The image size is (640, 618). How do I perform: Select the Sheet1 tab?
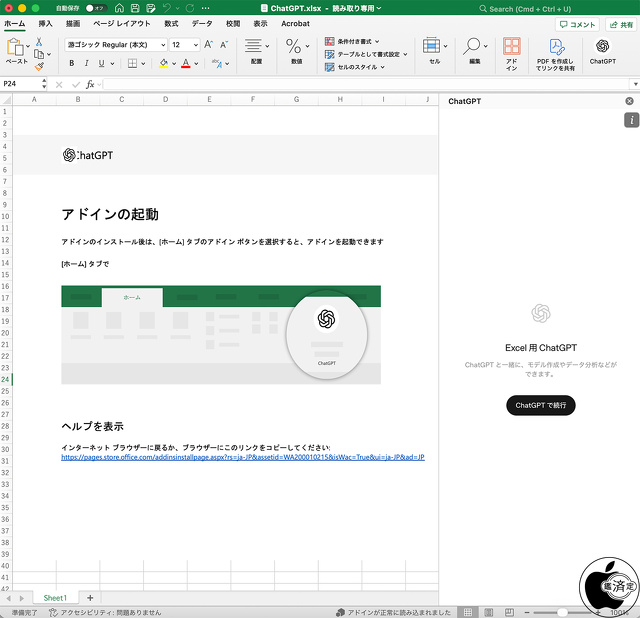click(x=55, y=598)
